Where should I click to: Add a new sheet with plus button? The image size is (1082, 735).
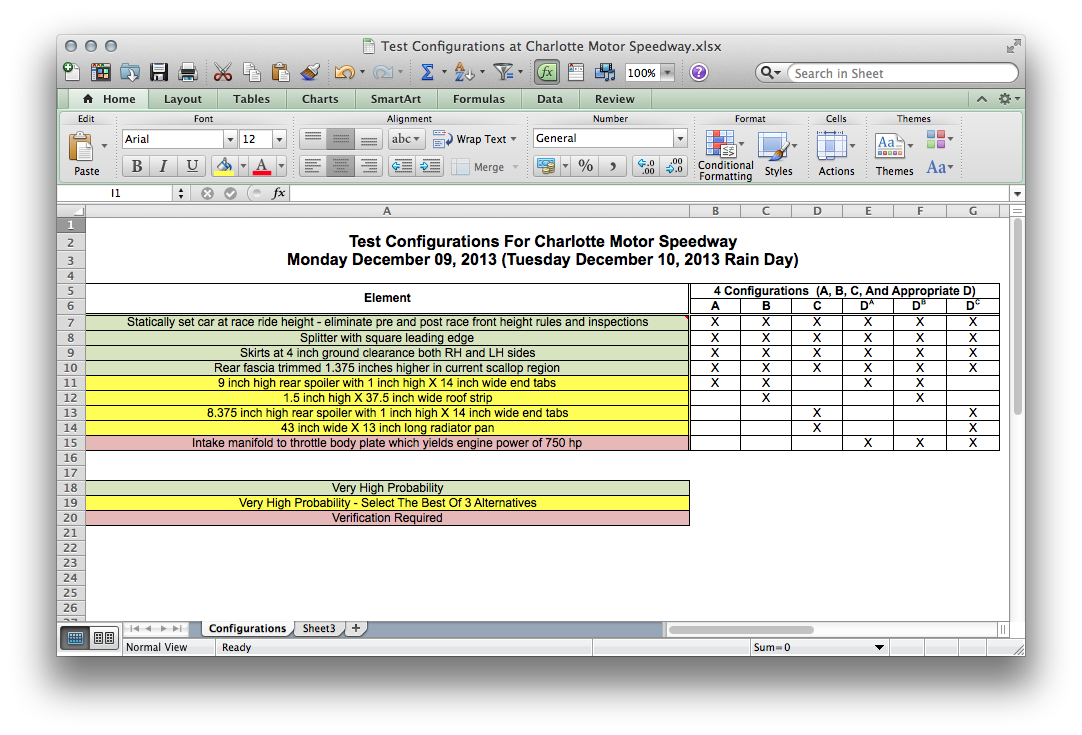[356, 628]
